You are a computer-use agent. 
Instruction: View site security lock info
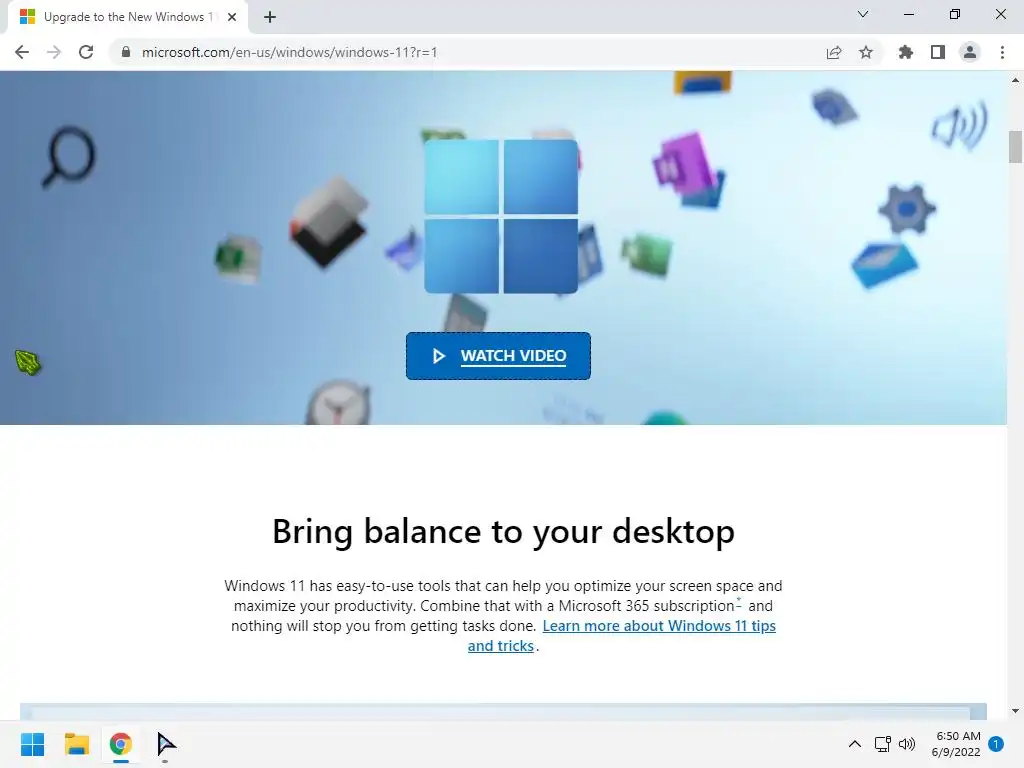tap(126, 52)
